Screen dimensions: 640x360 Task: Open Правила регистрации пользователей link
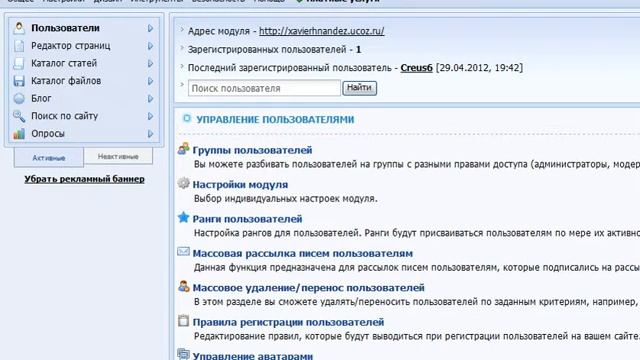pyautogui.click(x=288, y=322)
